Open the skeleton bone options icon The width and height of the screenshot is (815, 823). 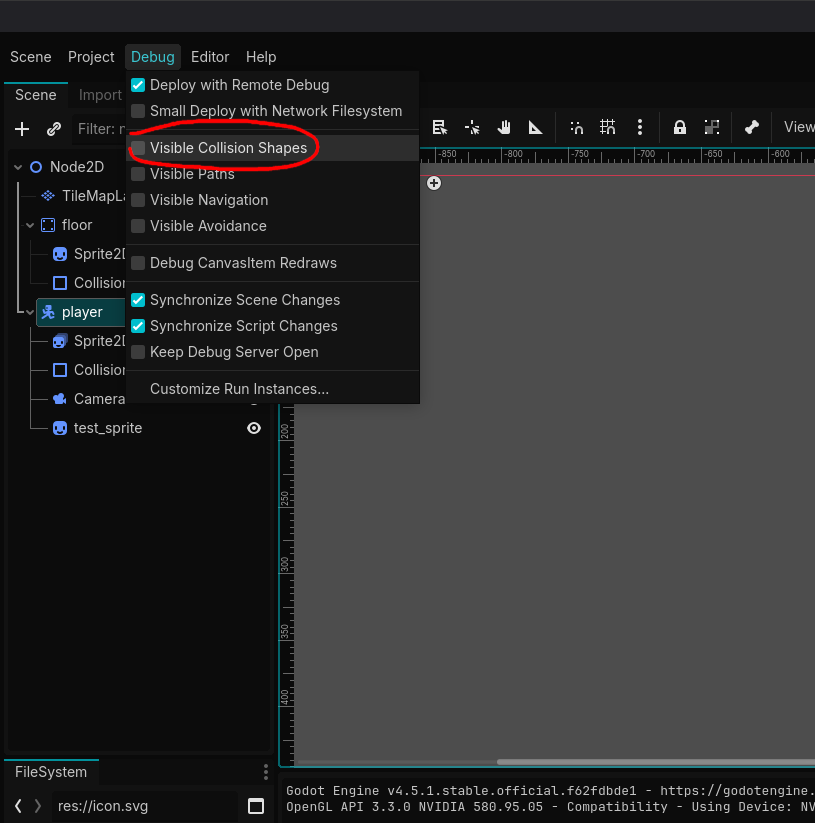(x=752, y=127)
